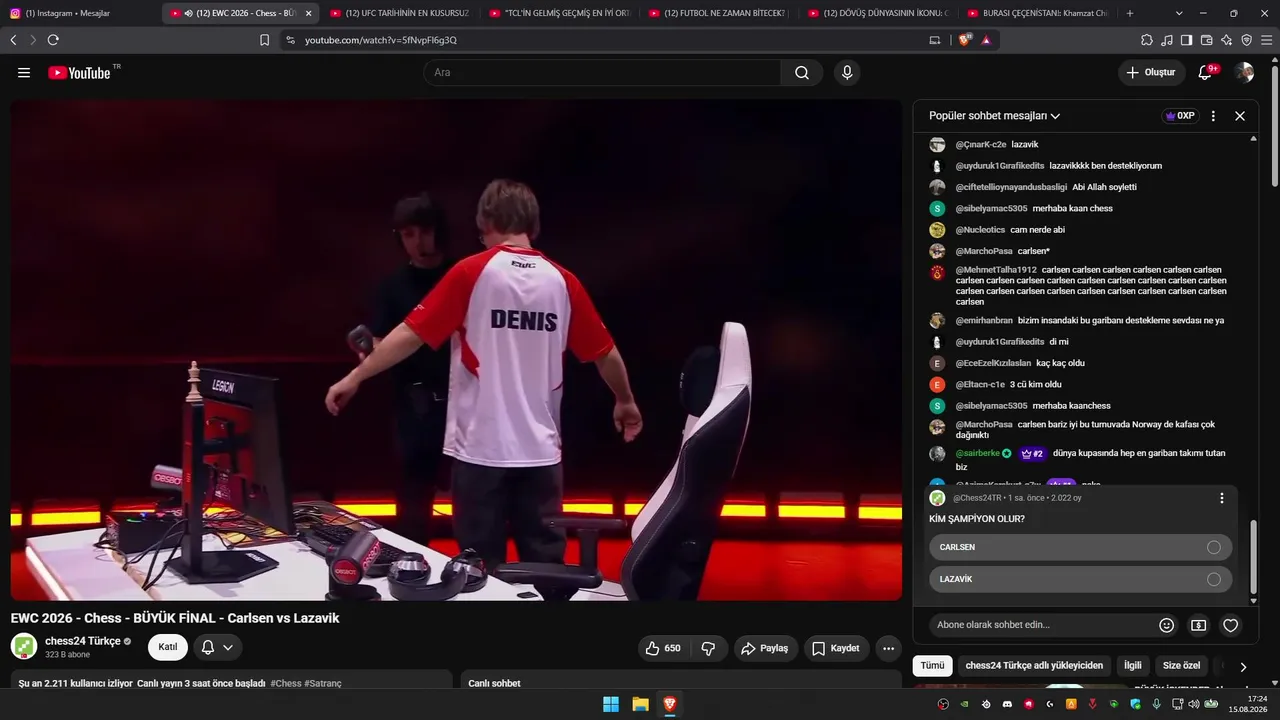Open the Windows Start menu
Image resolution: width=1280 pixels, height=720 pixels.
point(611,704)
